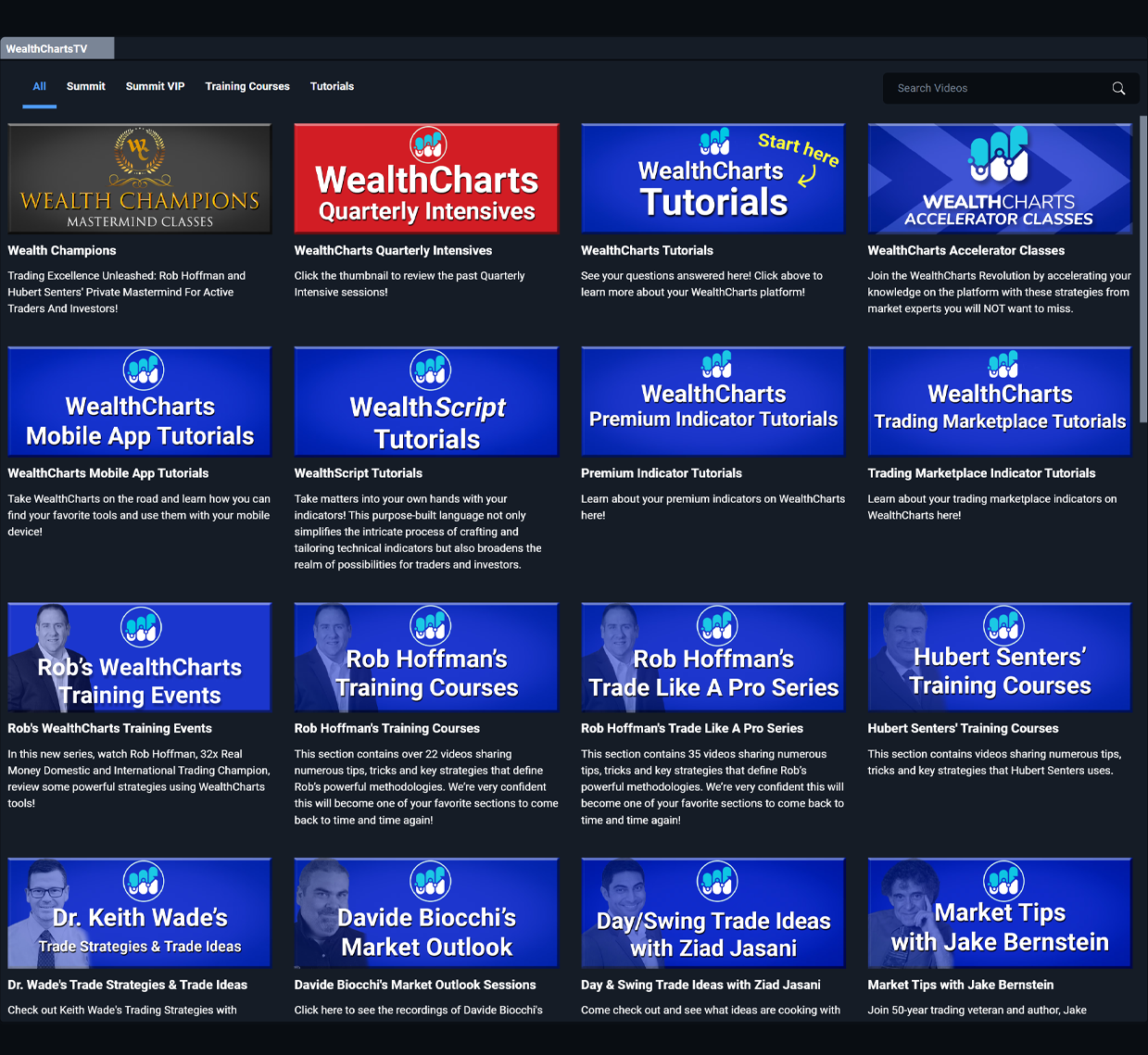Image resolution: width=1148 pixels, height=1055 pixels.
Task: Open Market Tips with Jake Bernstein thumbnail
Action: (x=1000, y=913)
